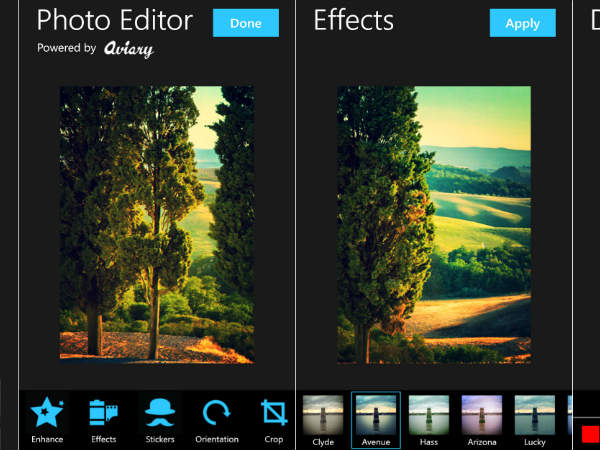This screenshot has width=600, height=450.
Task: Open the Stickers hat and mustache tool
Action: [x=160, y=420]
